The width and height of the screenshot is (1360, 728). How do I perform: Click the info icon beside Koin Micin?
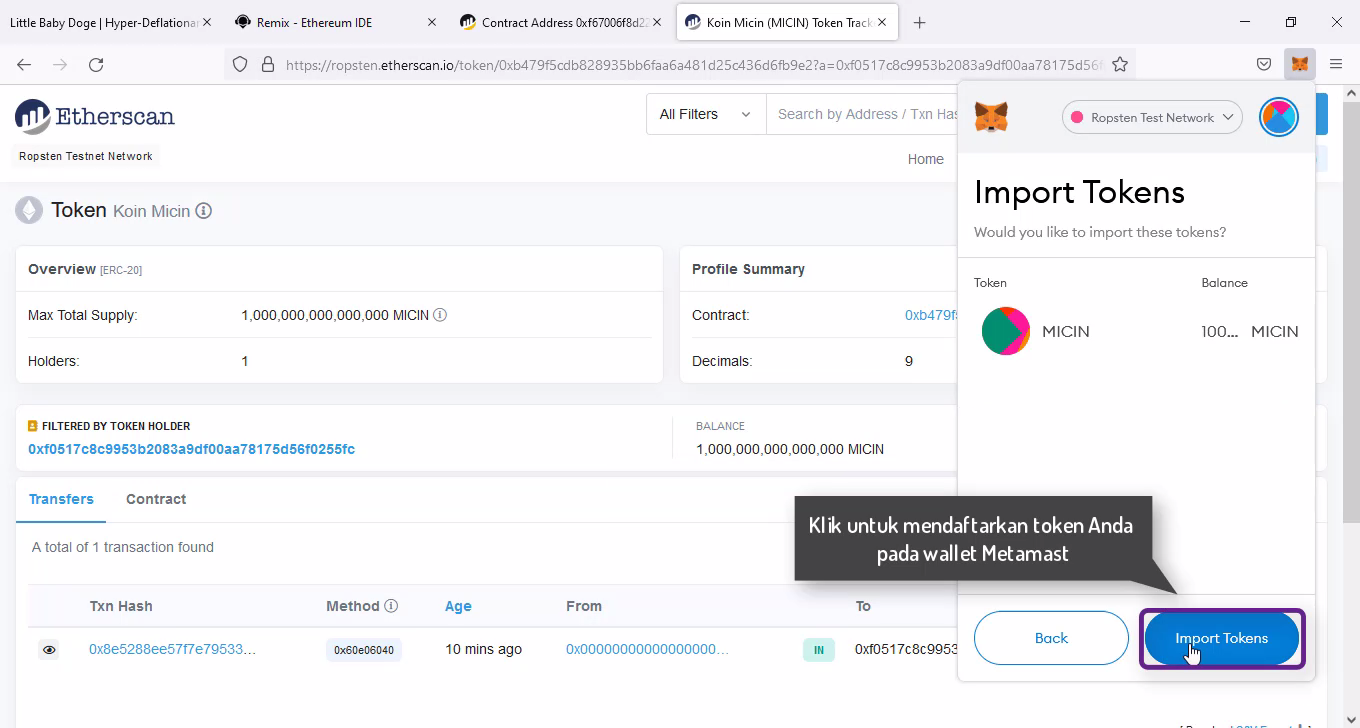(204, 211)
